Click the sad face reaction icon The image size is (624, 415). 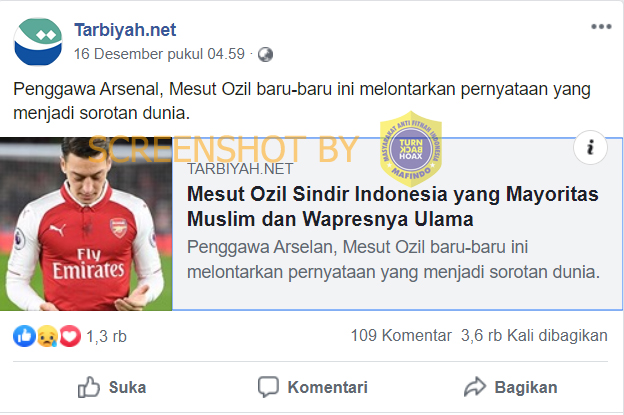46,336
